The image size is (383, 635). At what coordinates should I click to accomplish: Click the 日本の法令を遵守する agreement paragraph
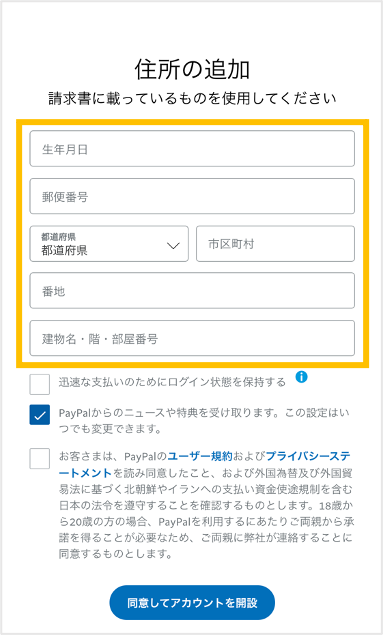pyautogui.click(x=206, y=505)
